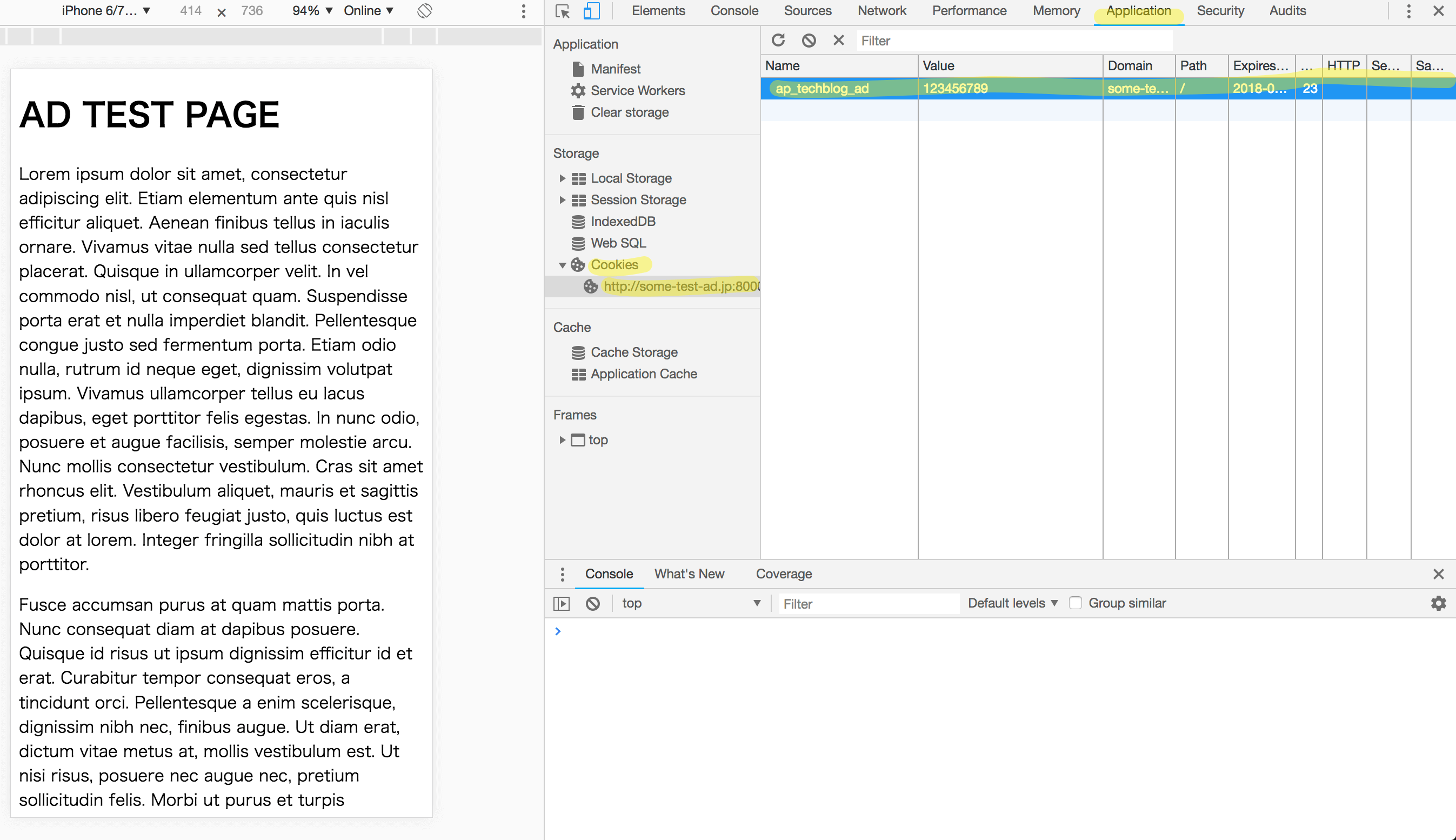
Task: Toggle the device toolbar icon
Action: pos(591,11)
